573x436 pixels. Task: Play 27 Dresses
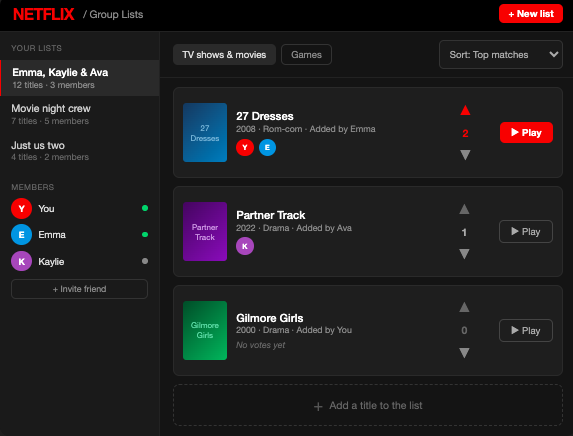coord(526,132)
